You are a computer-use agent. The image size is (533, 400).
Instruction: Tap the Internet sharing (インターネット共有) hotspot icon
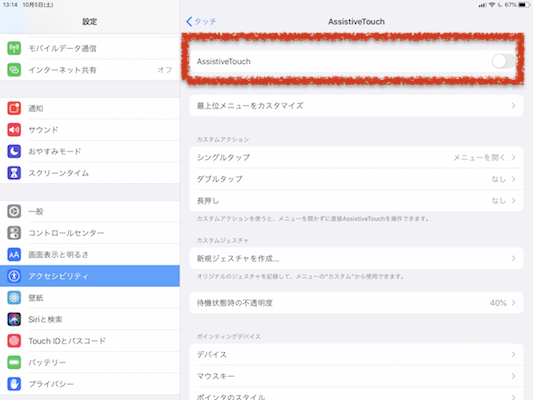[14, 70]
